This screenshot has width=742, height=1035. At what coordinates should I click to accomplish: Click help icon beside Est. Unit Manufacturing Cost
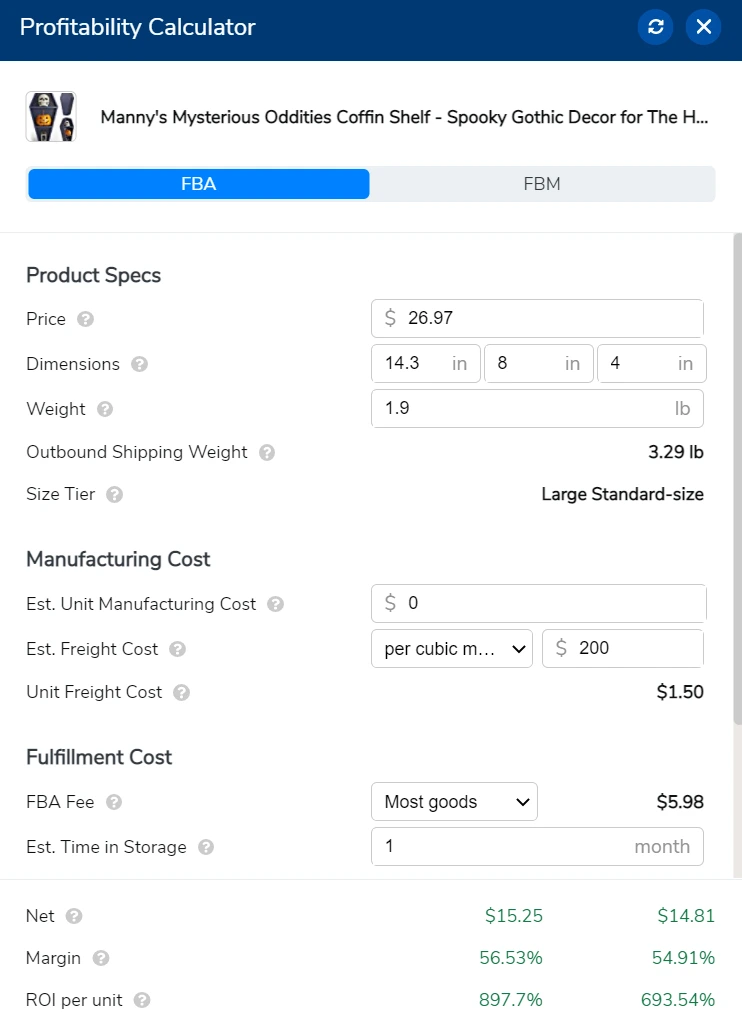point(276,605)
